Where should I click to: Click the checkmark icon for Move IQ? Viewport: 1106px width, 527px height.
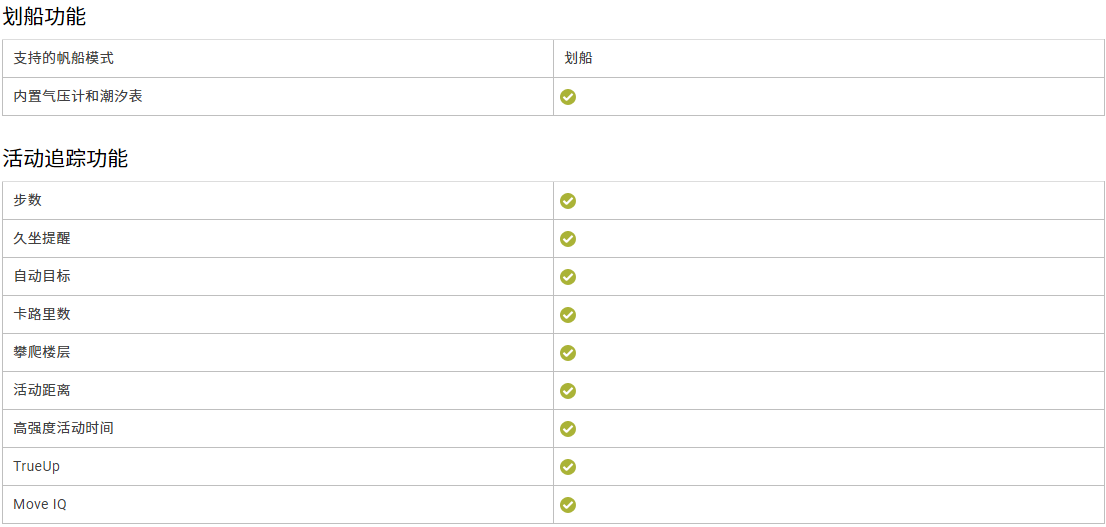[568, 505]
